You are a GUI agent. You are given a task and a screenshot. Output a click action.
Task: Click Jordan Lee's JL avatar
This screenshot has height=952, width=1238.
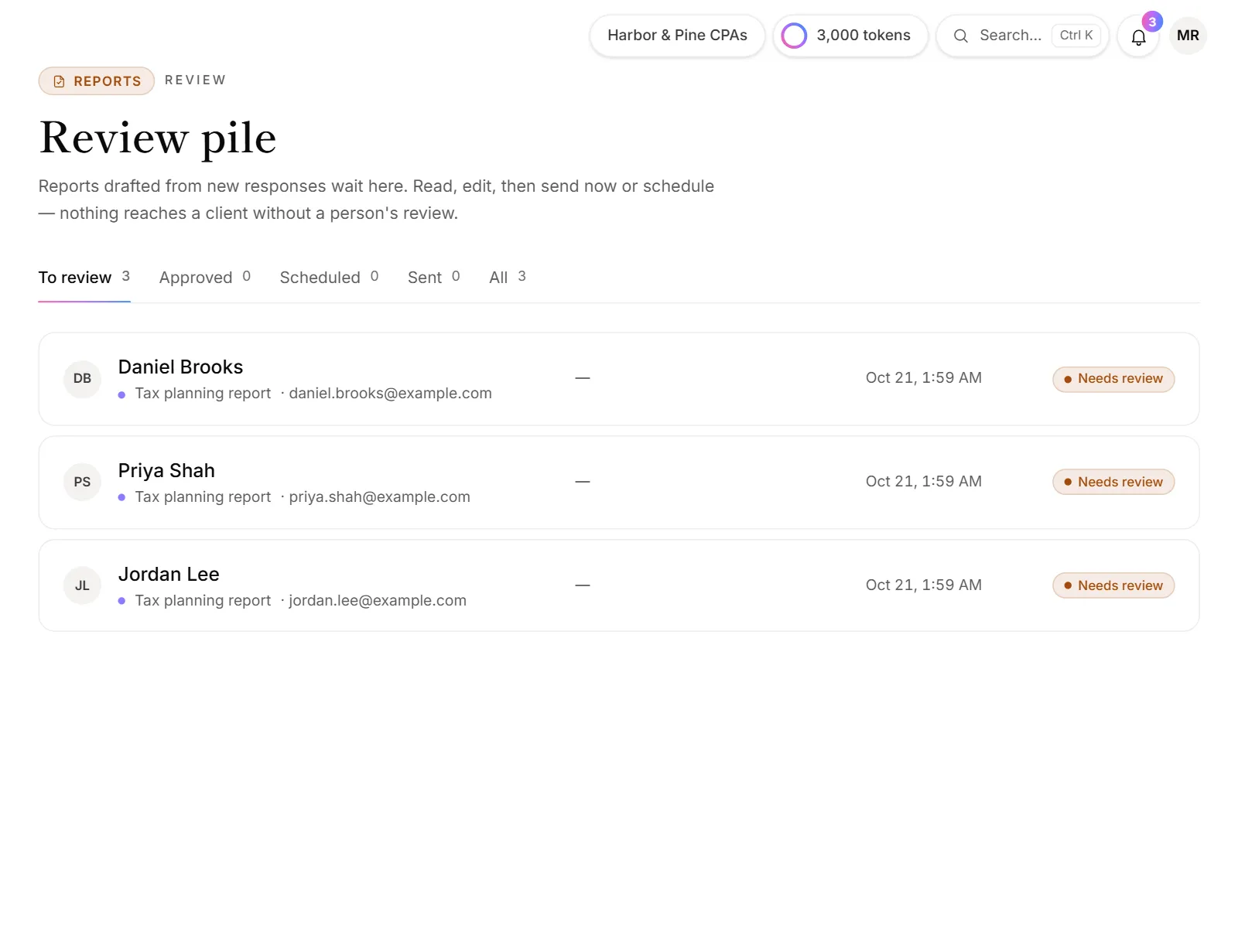tap(82, 586)
